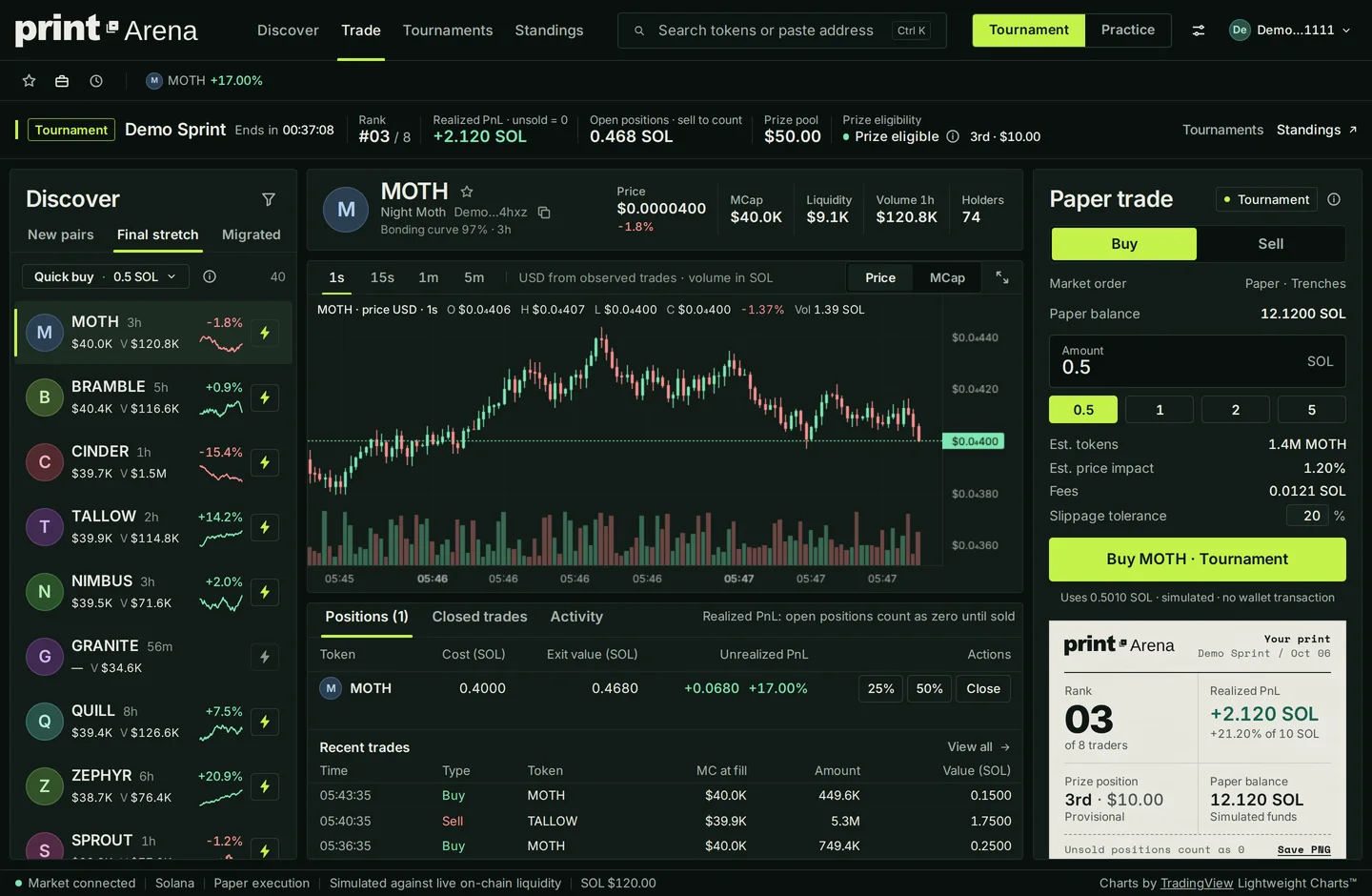This screenshot has height=896, width=1372.
Task: Open the Standings link with arrow
Action: [1317, 130]
